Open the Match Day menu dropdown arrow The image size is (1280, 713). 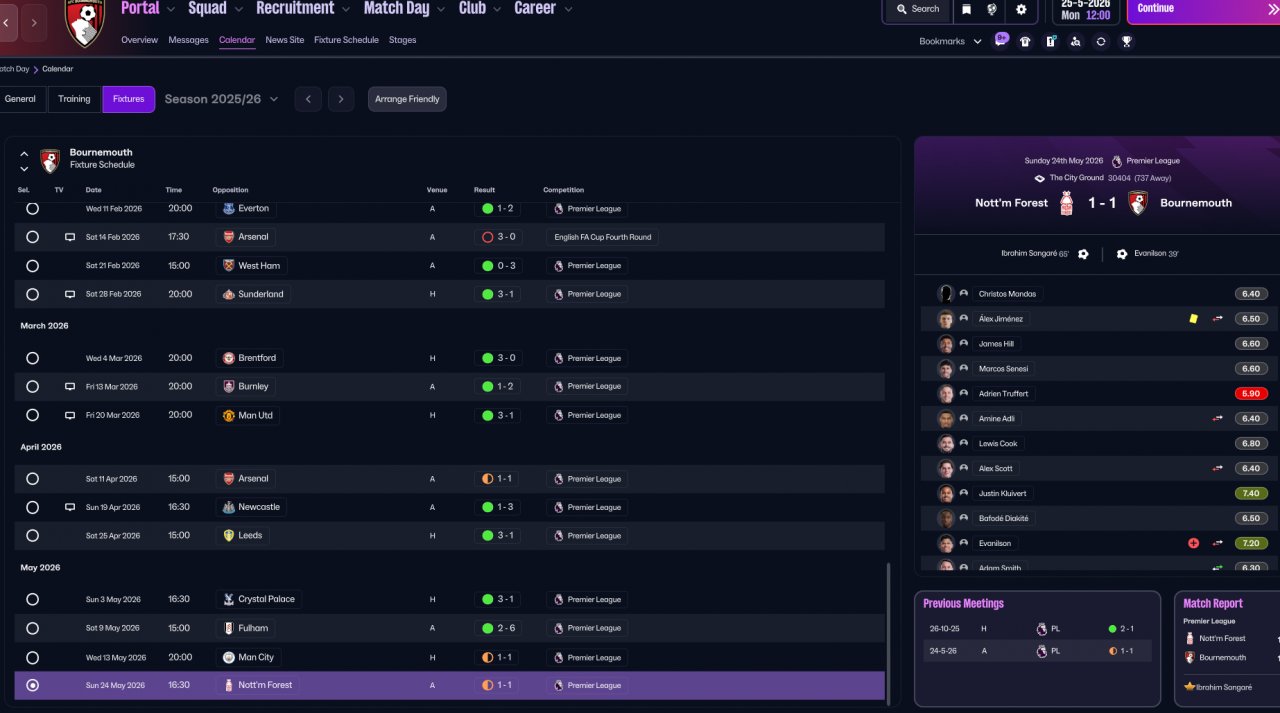click(x=440, y=9)
